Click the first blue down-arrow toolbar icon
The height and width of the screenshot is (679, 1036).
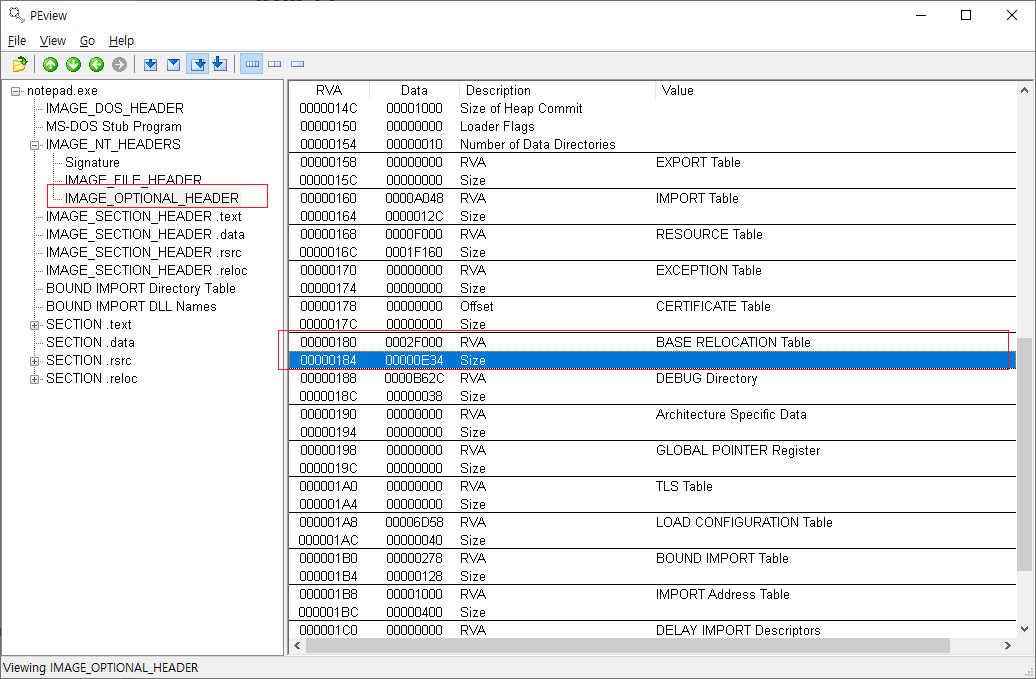(x=151, y=64)
